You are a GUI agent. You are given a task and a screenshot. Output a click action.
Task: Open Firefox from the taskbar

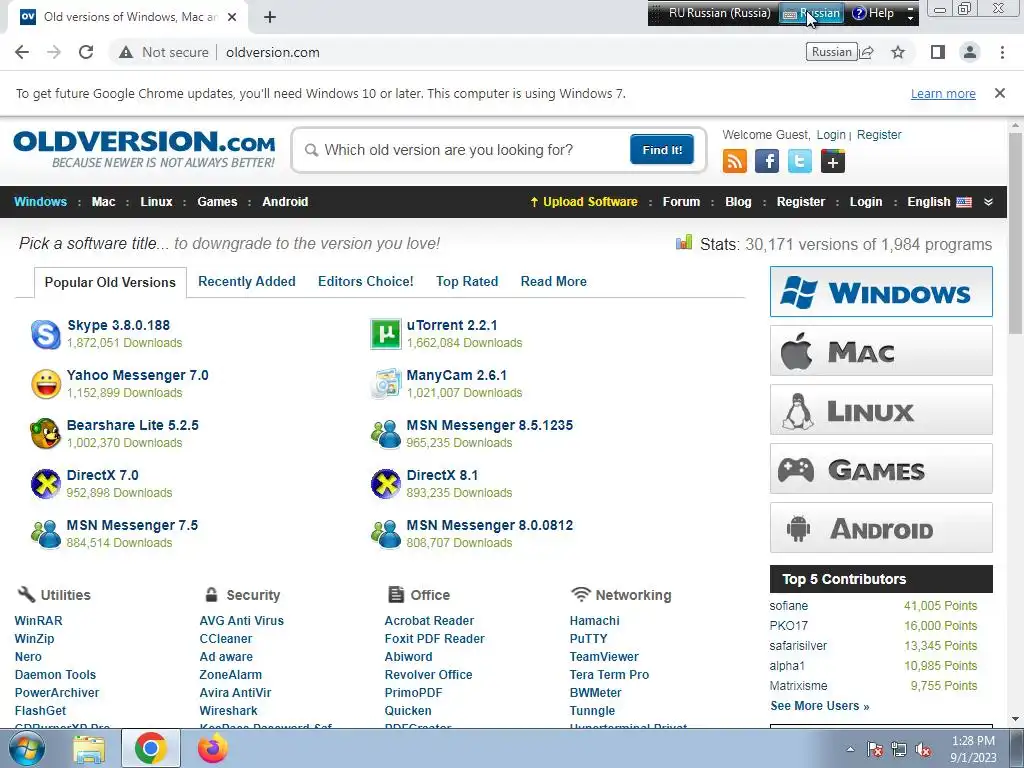213,748
